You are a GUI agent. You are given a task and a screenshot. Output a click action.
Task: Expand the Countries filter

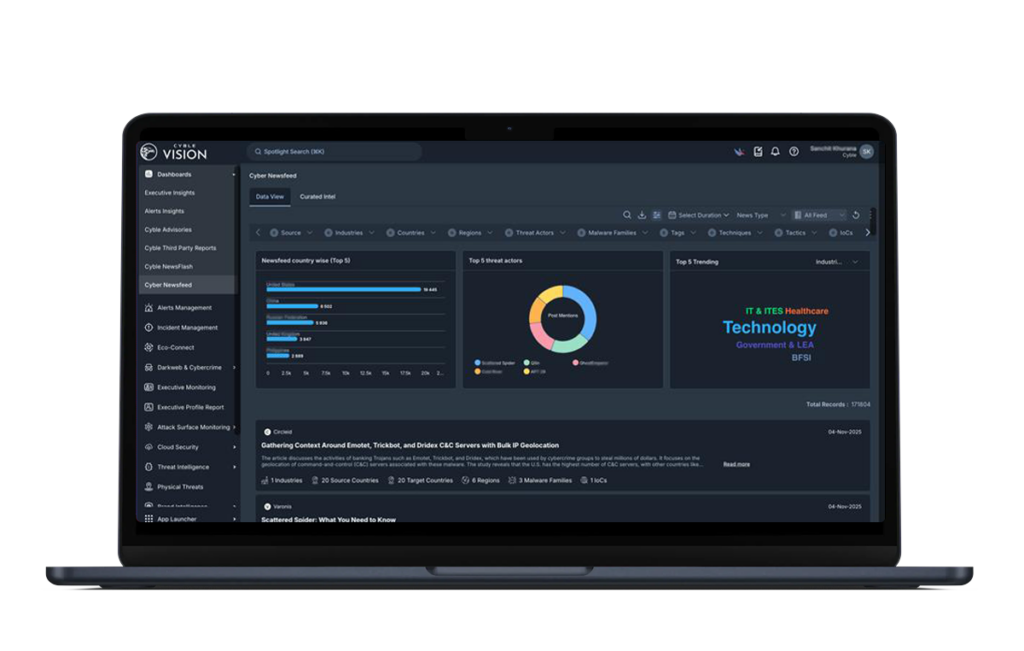click(x=411, y=232)
